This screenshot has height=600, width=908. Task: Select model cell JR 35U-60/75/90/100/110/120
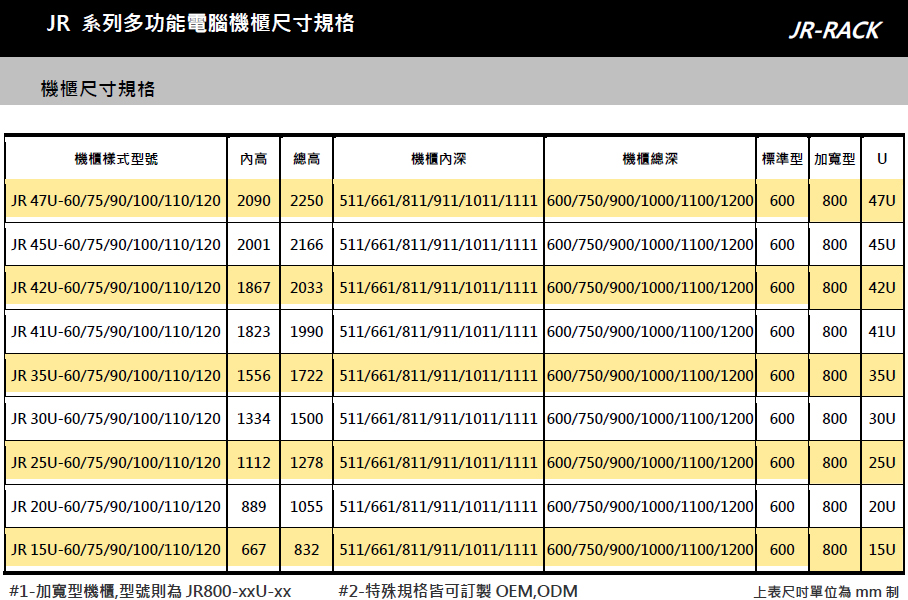pyautogui.click(x=116, y=375)
